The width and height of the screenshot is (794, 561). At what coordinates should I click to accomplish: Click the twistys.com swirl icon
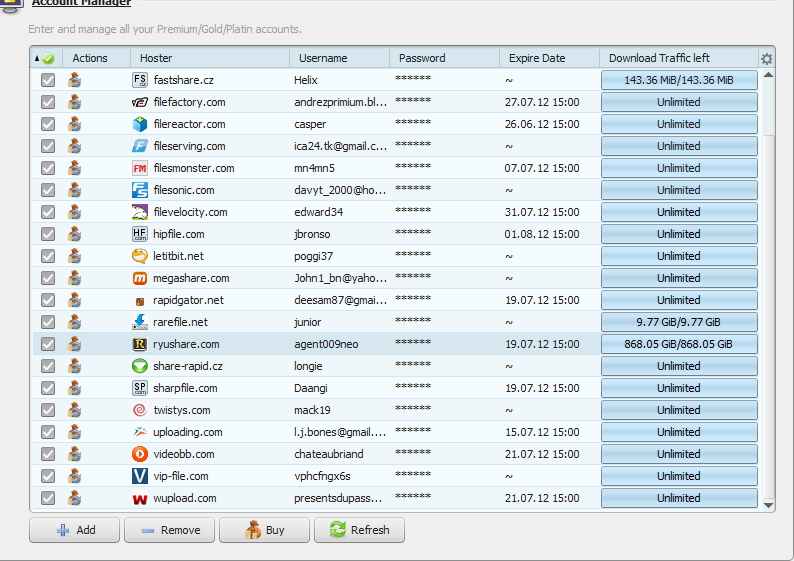click(x=140, y=410)
